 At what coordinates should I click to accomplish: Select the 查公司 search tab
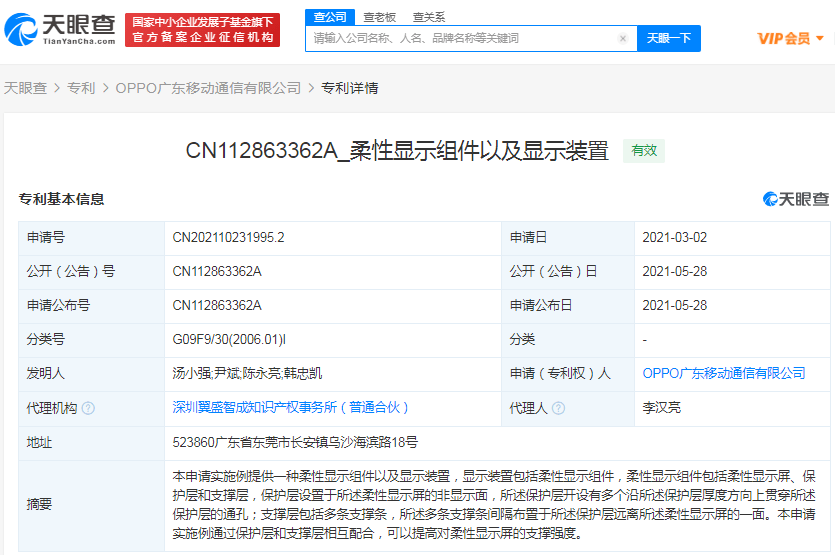click(x=330, y=17)
